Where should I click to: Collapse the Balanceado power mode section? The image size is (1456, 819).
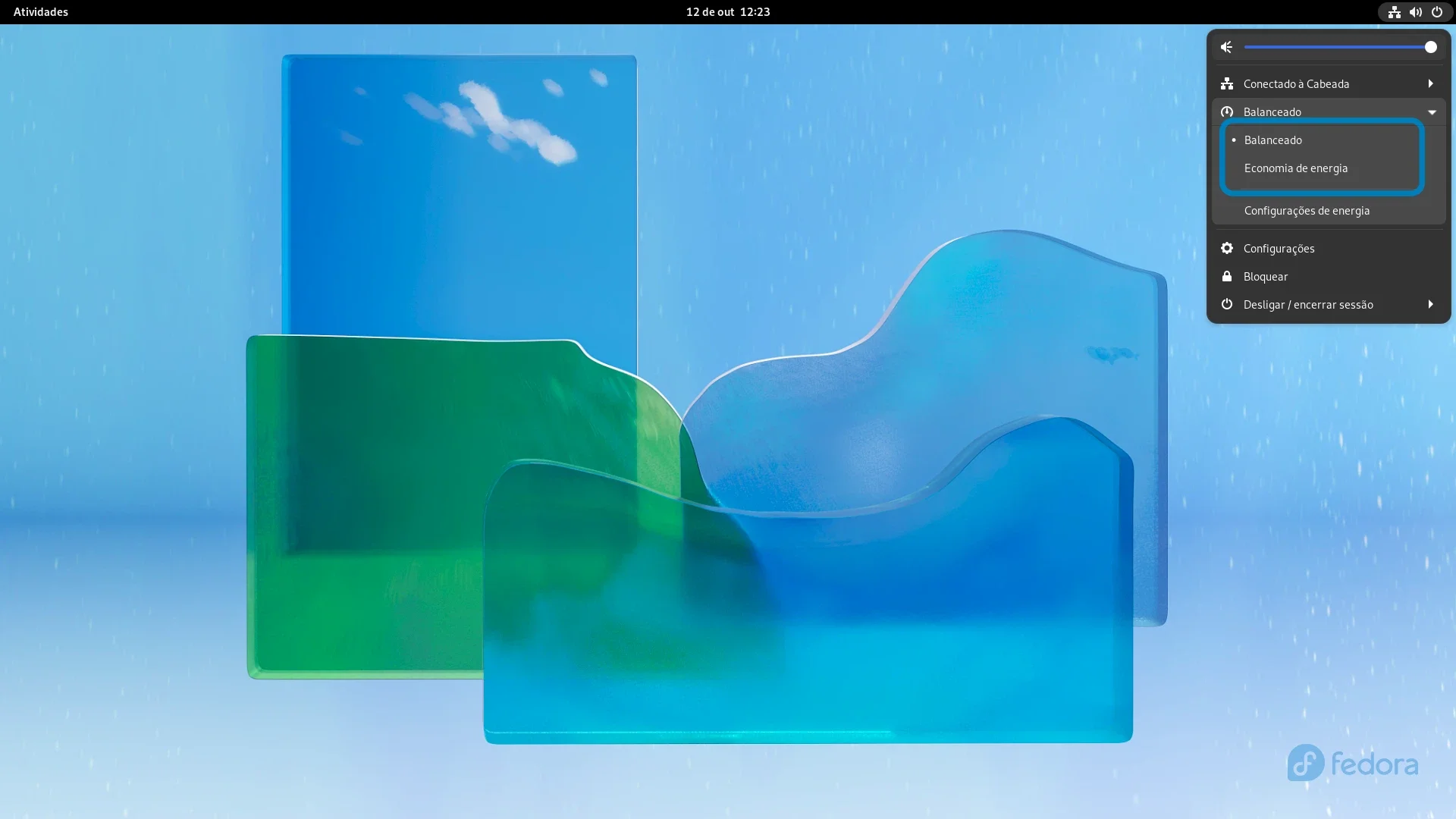pyautogui.click(x=1328, y=111)
